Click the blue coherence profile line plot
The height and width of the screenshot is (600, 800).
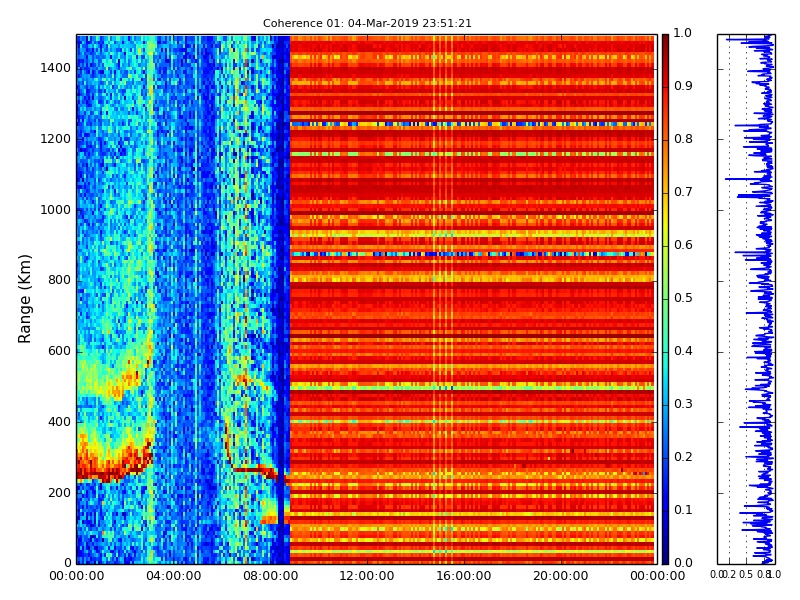(x=746, y=299)
